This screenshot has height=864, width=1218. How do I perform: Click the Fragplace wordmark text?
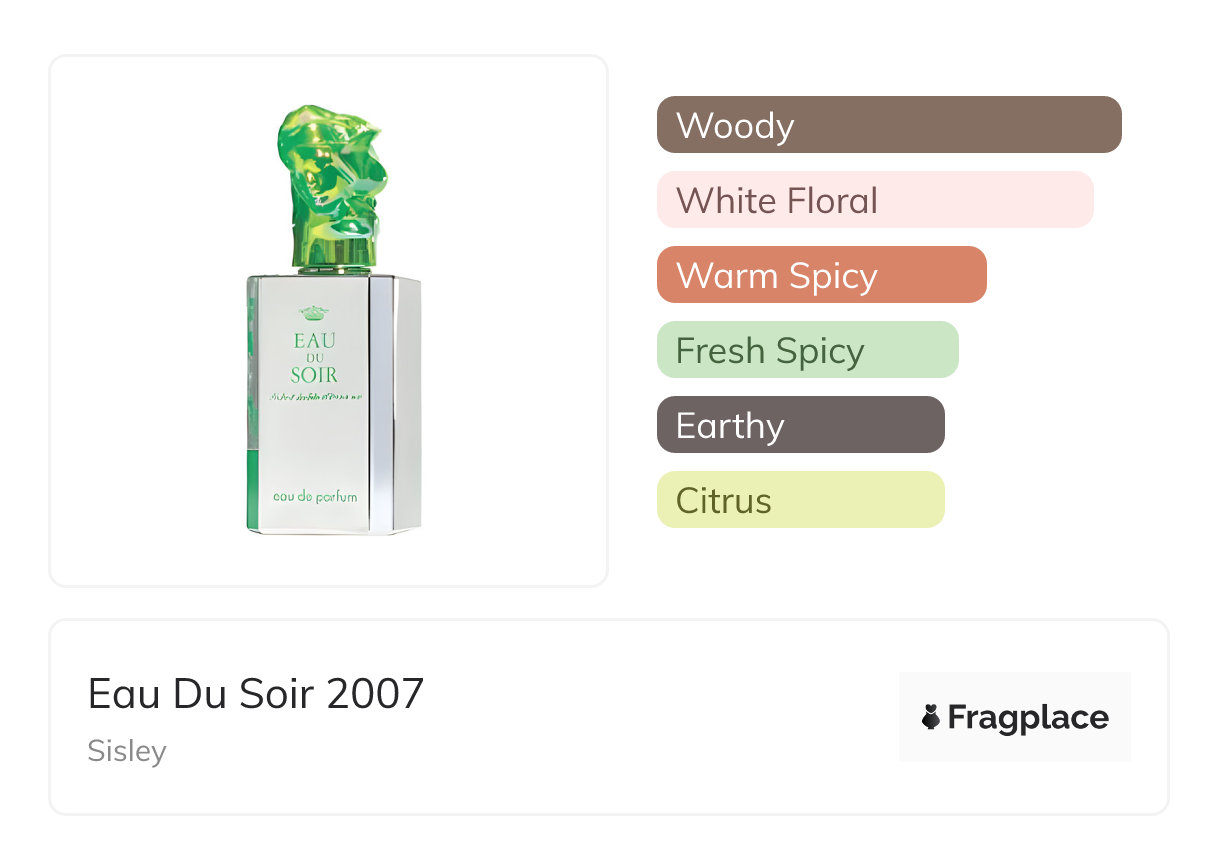coord(1027,718)
